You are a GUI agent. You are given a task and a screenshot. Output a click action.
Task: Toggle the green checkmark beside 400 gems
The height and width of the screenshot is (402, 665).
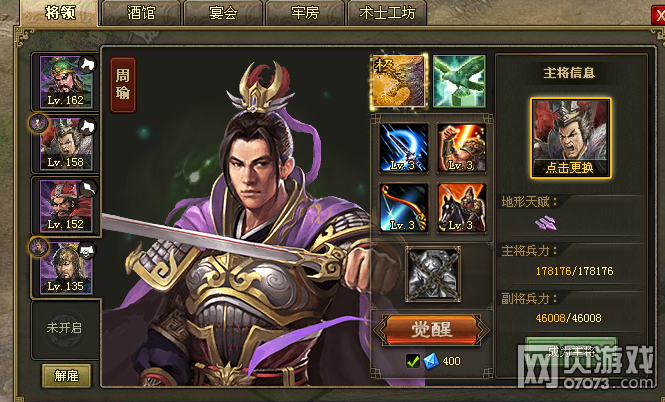pyautogui.click(x=412, y=361)
